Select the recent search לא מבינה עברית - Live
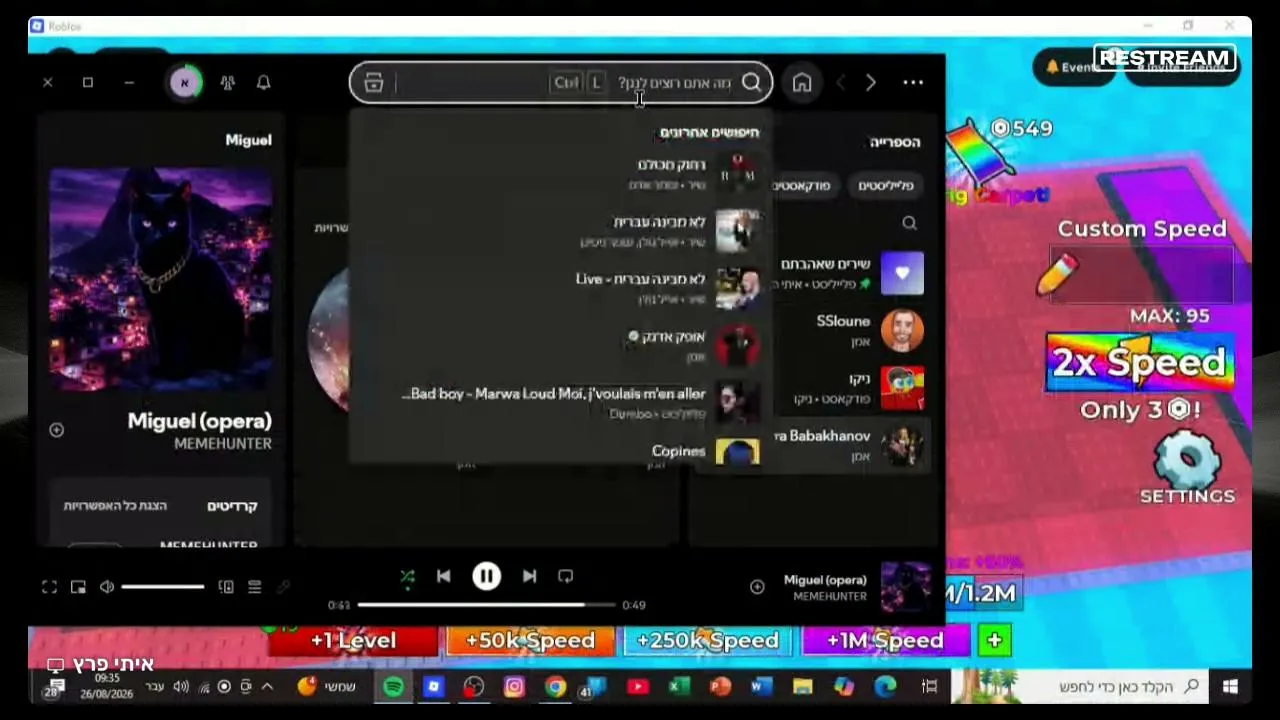 tap(560, 288)
